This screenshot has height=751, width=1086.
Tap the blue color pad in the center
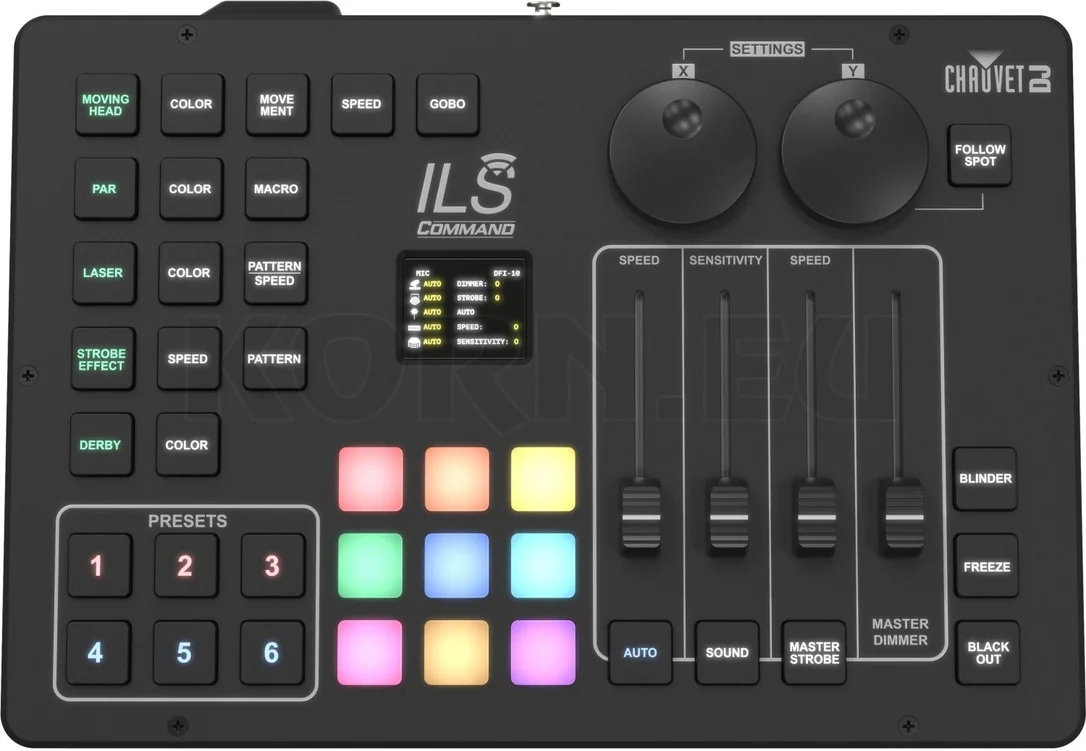point(456,565)
